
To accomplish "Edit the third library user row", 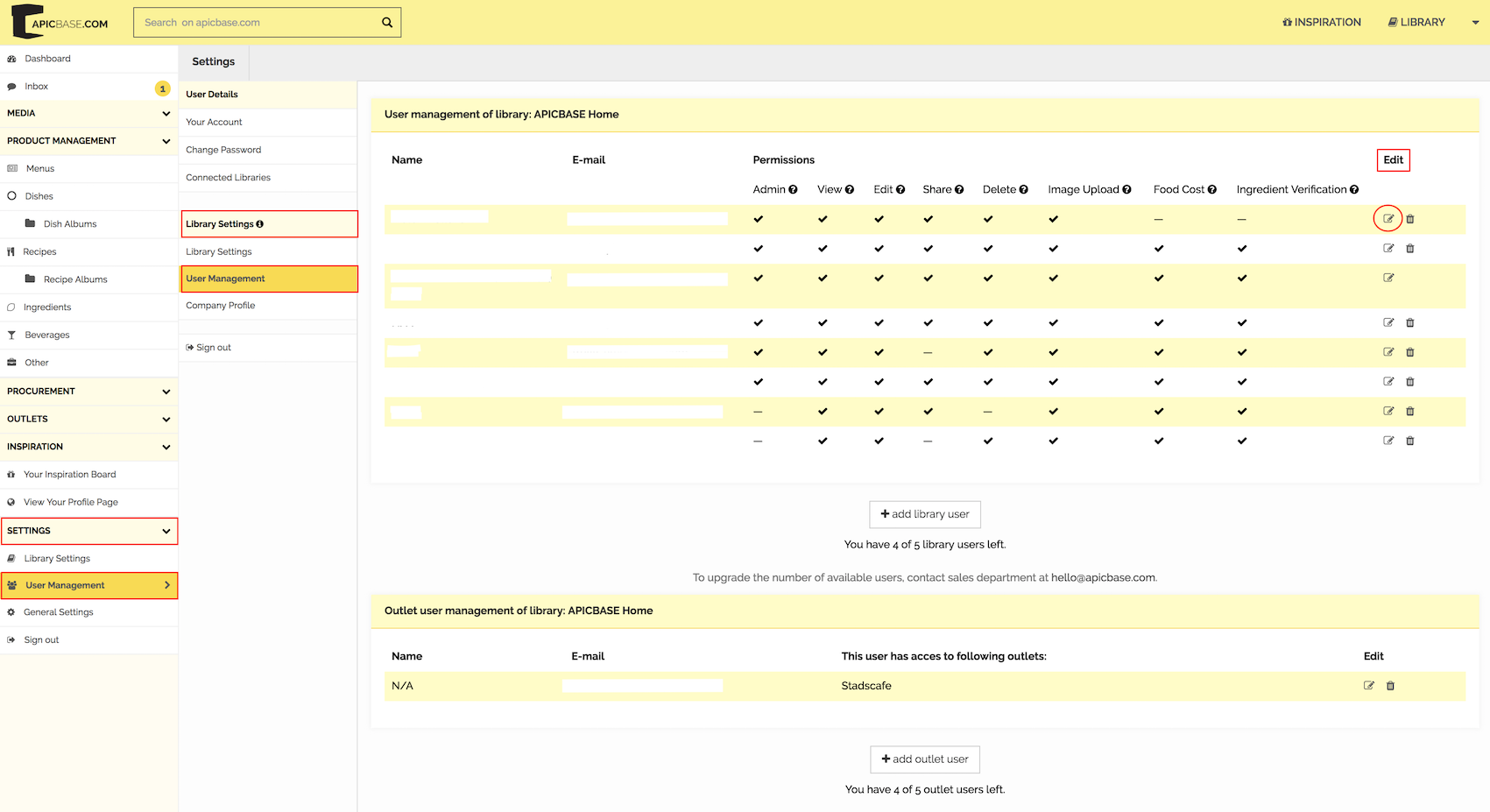I will [x=1388, y=278].
